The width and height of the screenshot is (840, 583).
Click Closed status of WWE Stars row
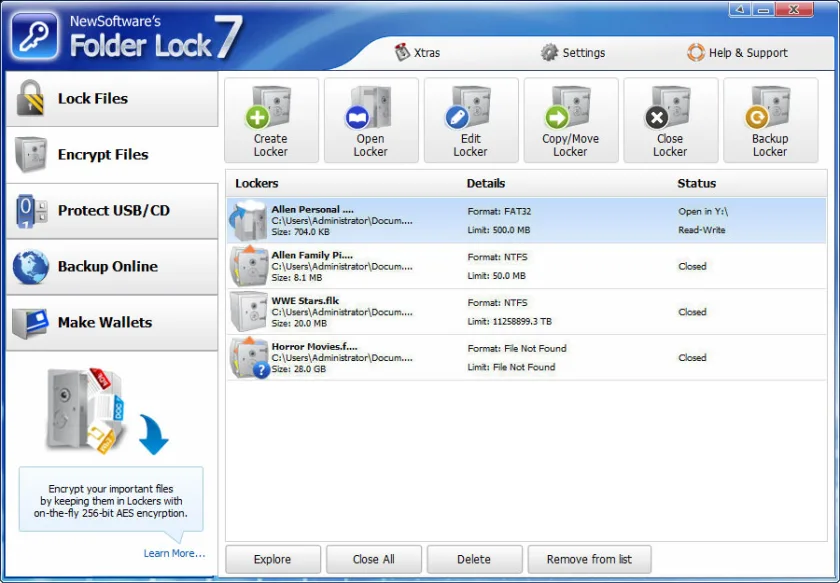tap(692, 312)
